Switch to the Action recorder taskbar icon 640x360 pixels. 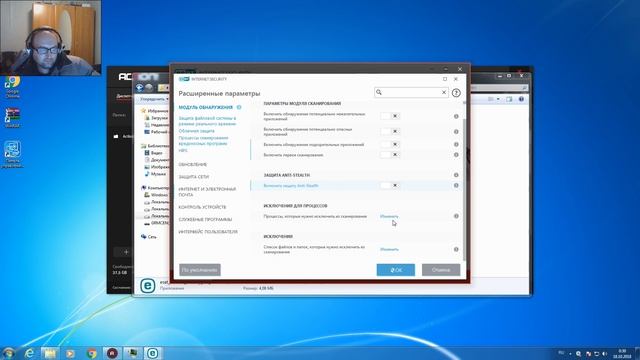pos(112,353)
